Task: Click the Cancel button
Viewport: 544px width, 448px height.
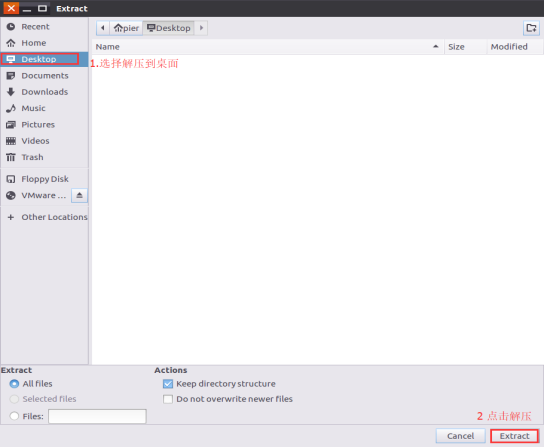Action: tap(460, 436)
